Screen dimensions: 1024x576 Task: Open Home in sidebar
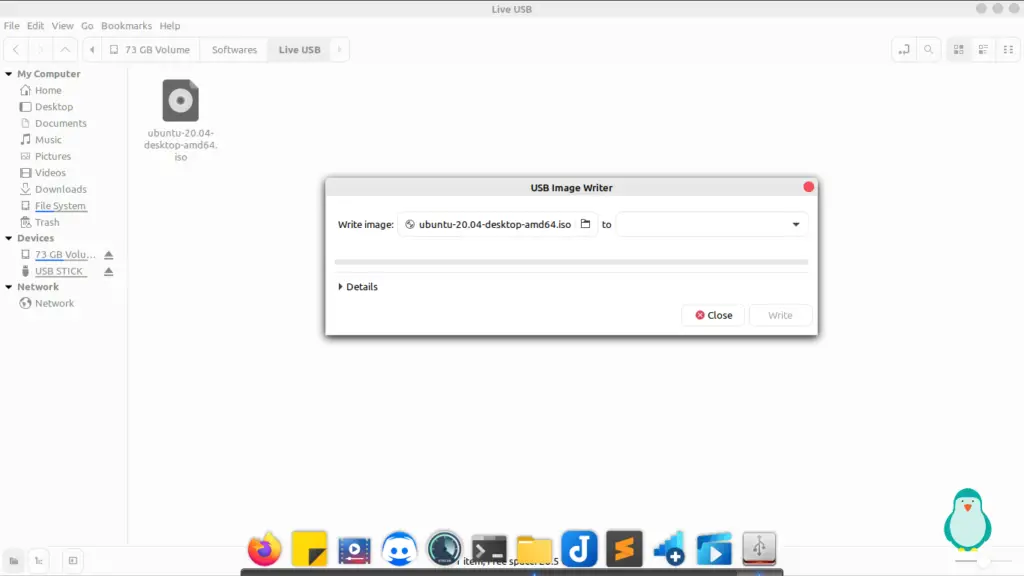pyautogui.click(x=48, y=90)
